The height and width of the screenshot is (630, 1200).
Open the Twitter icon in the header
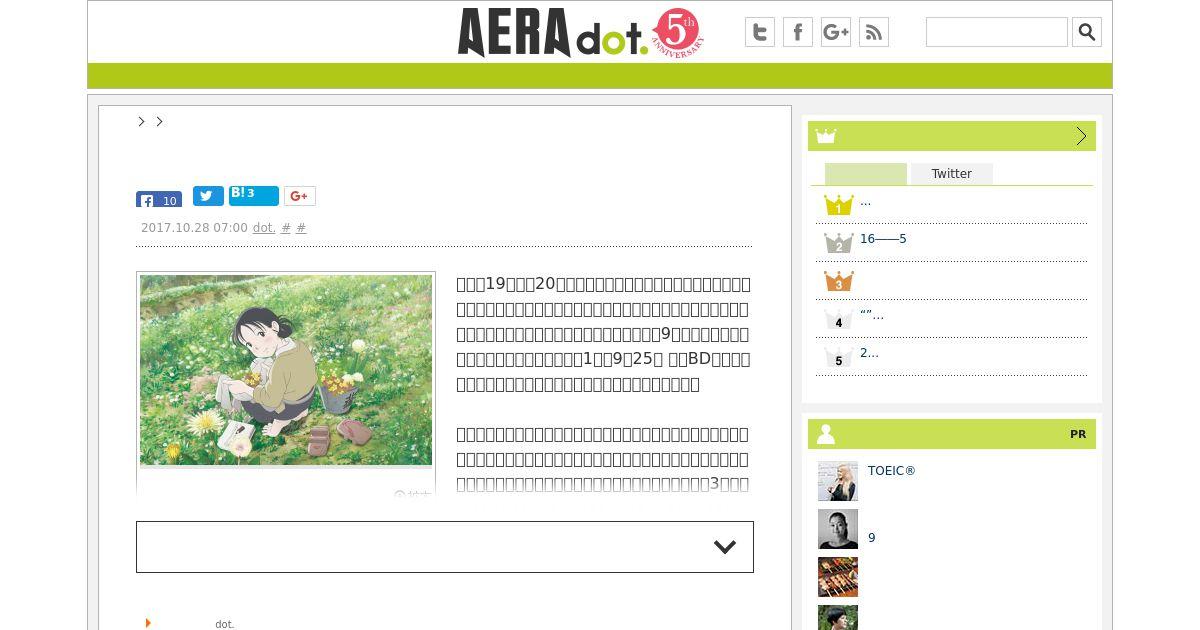click(760, 32)
